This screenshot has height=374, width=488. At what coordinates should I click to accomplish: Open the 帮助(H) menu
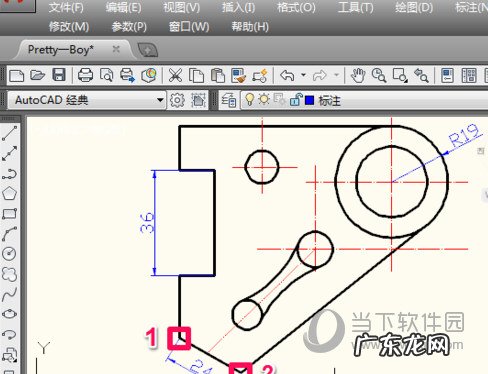point(250,26)
